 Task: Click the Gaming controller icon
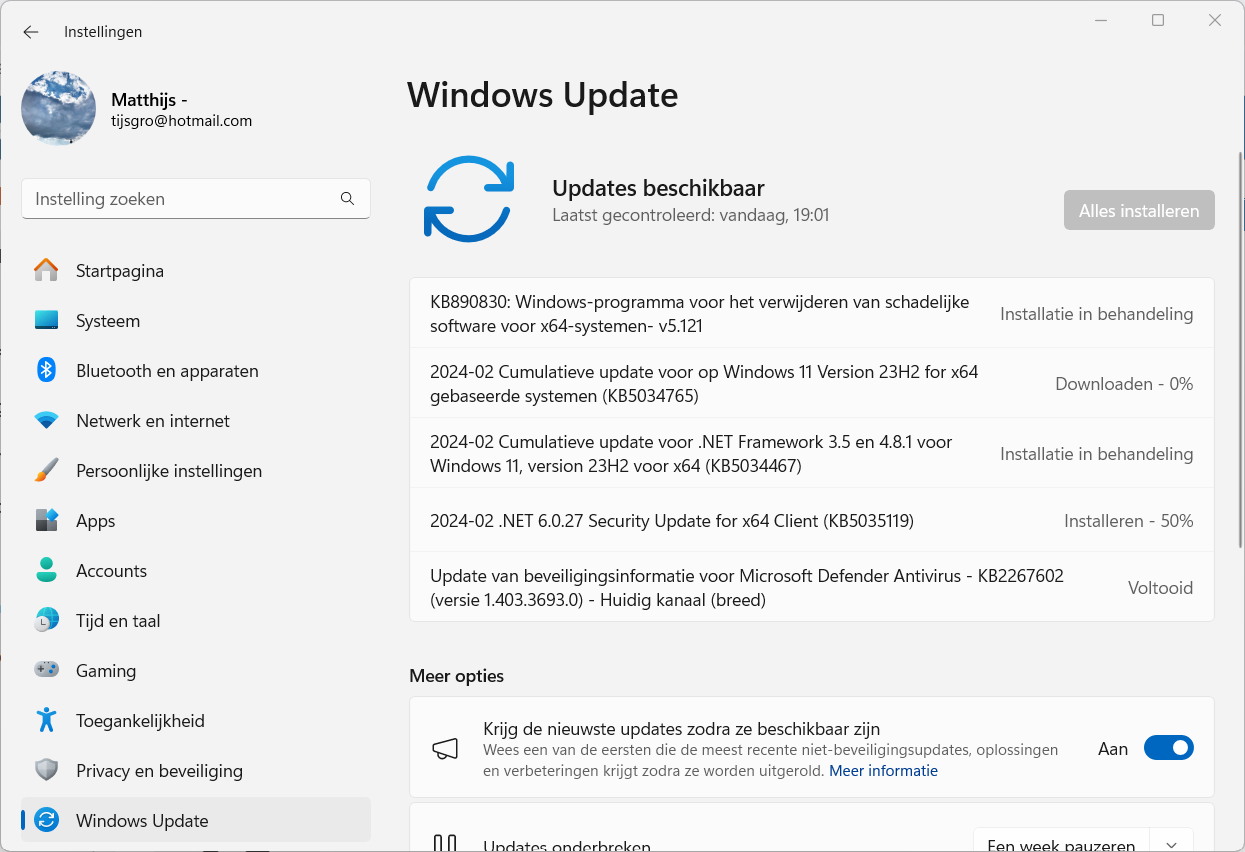tap(46, 671)
